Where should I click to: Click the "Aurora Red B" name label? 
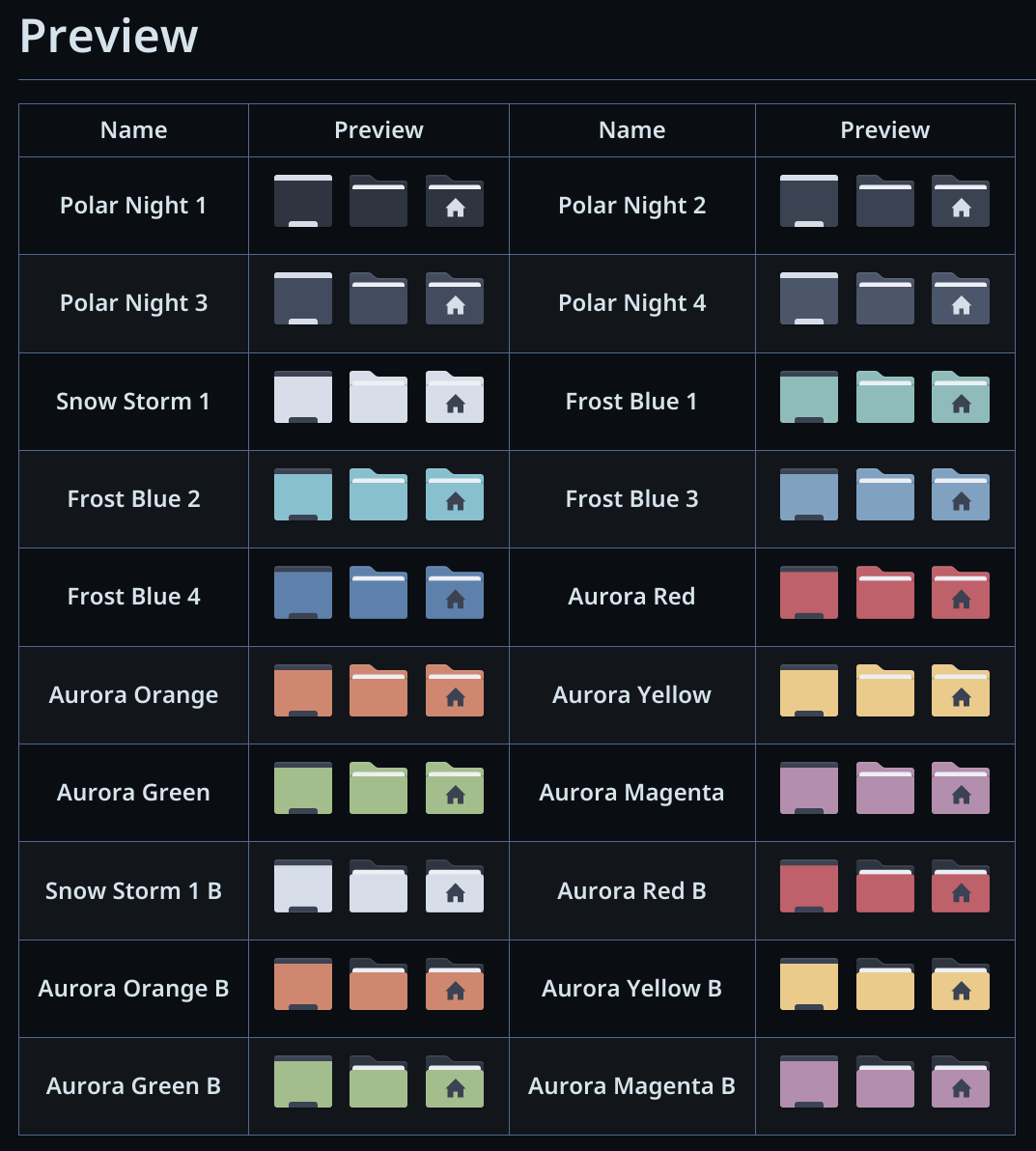[x=631, y=891]
